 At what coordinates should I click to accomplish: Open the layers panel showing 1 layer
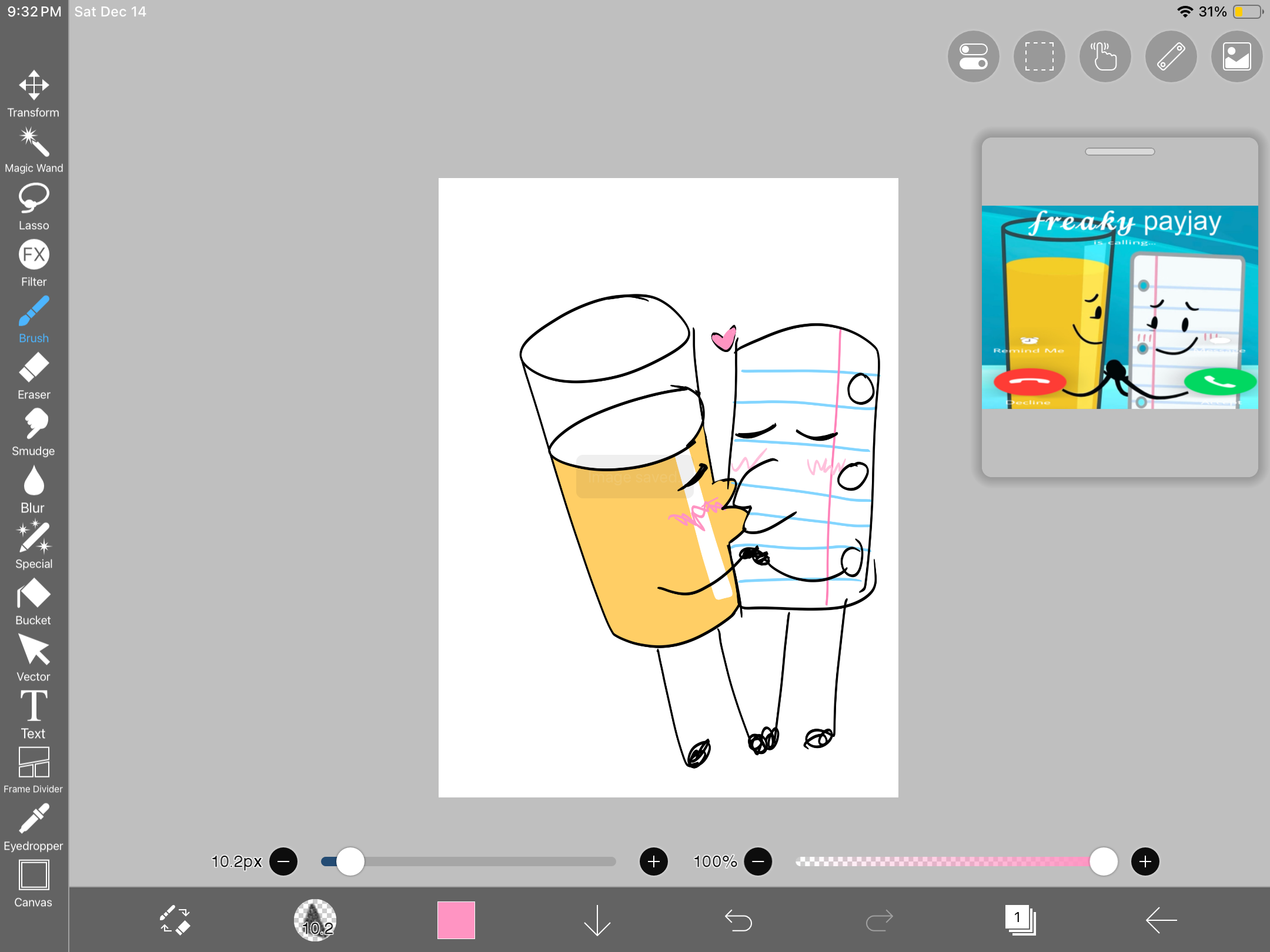1020,920
